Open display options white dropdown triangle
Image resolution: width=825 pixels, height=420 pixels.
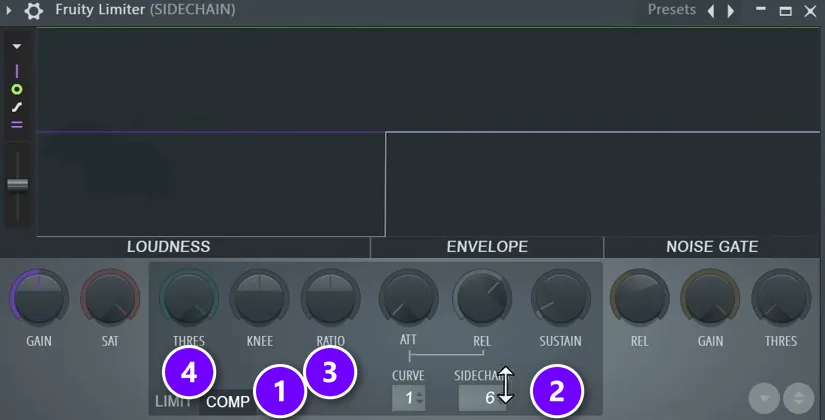[x=17, y=46]
